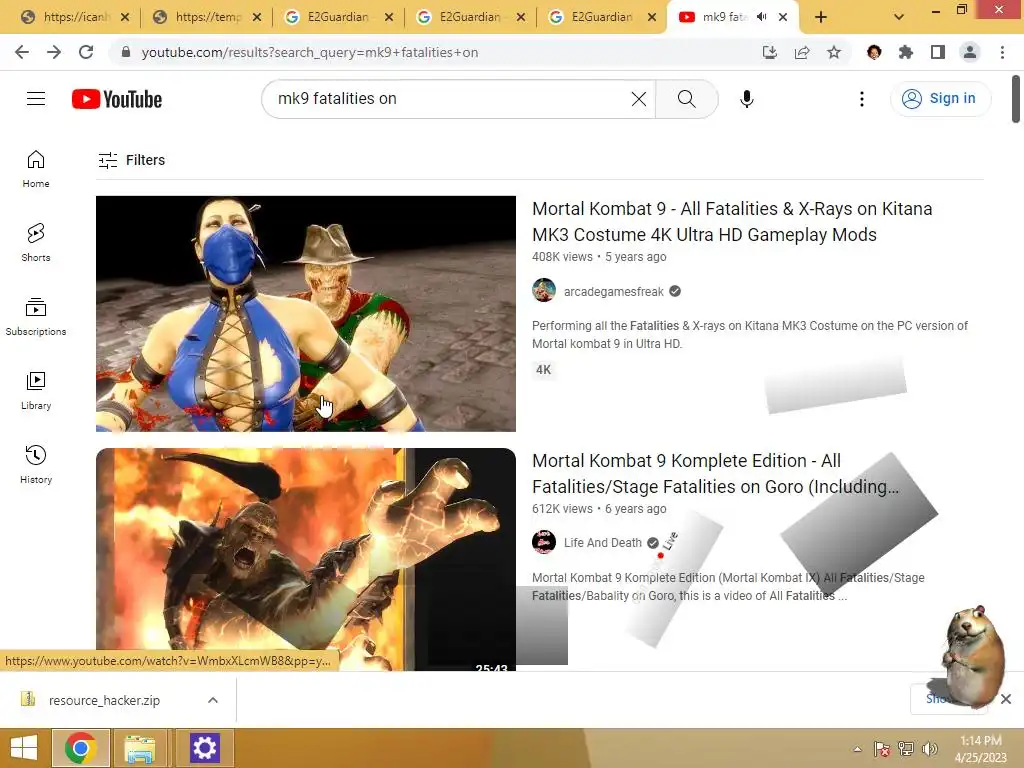Bookmark this page with the star
This screenshot has width=1024, height=768.
[x=834, y=52]
